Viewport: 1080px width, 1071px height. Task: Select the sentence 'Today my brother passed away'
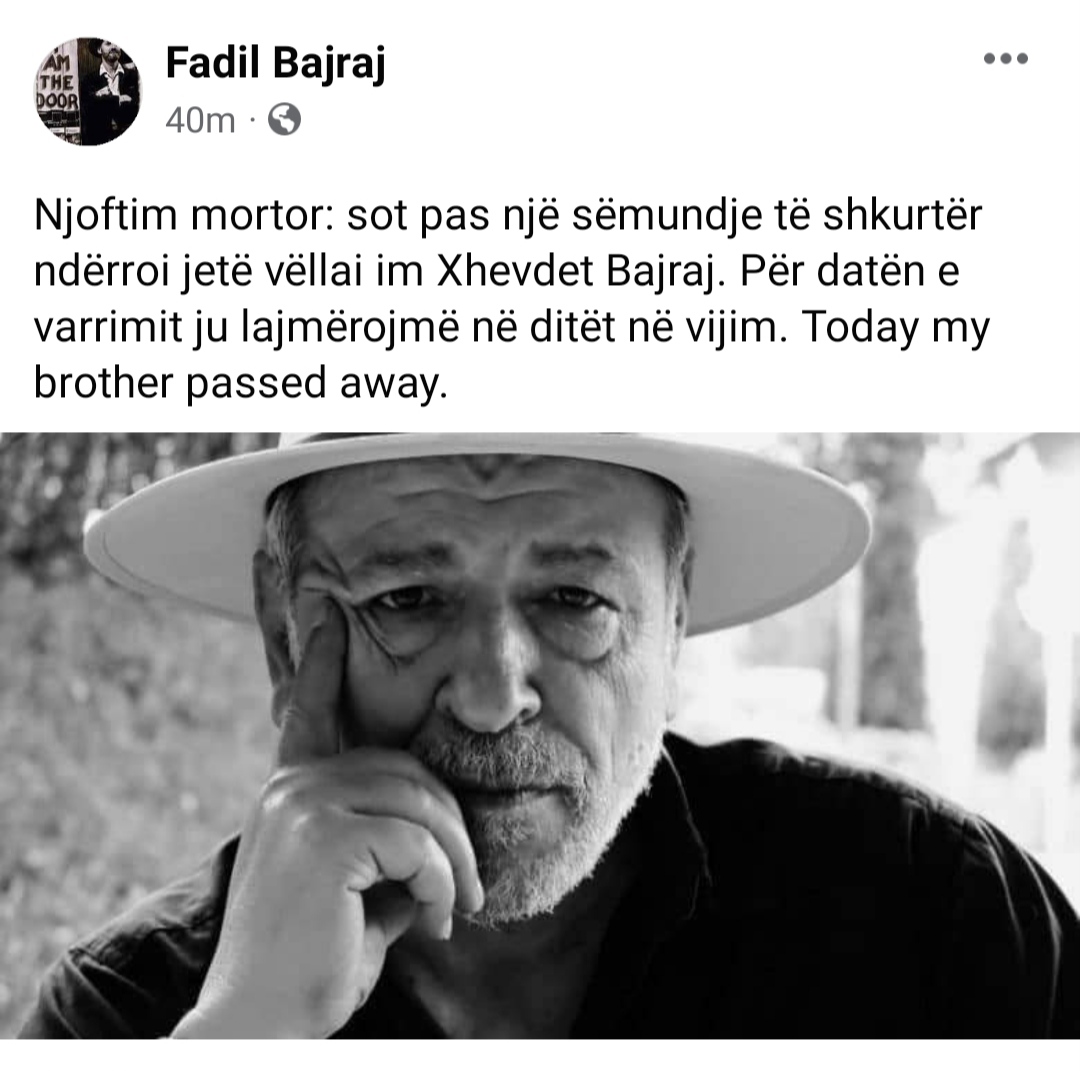coord(512,355)
